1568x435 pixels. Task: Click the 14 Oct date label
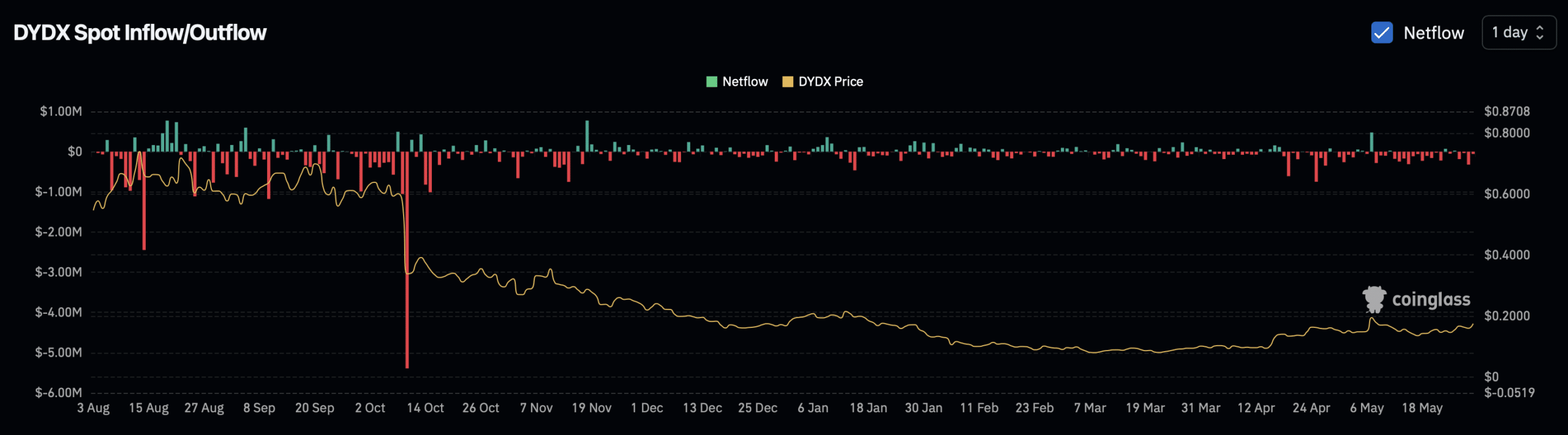tap(425, 408)
